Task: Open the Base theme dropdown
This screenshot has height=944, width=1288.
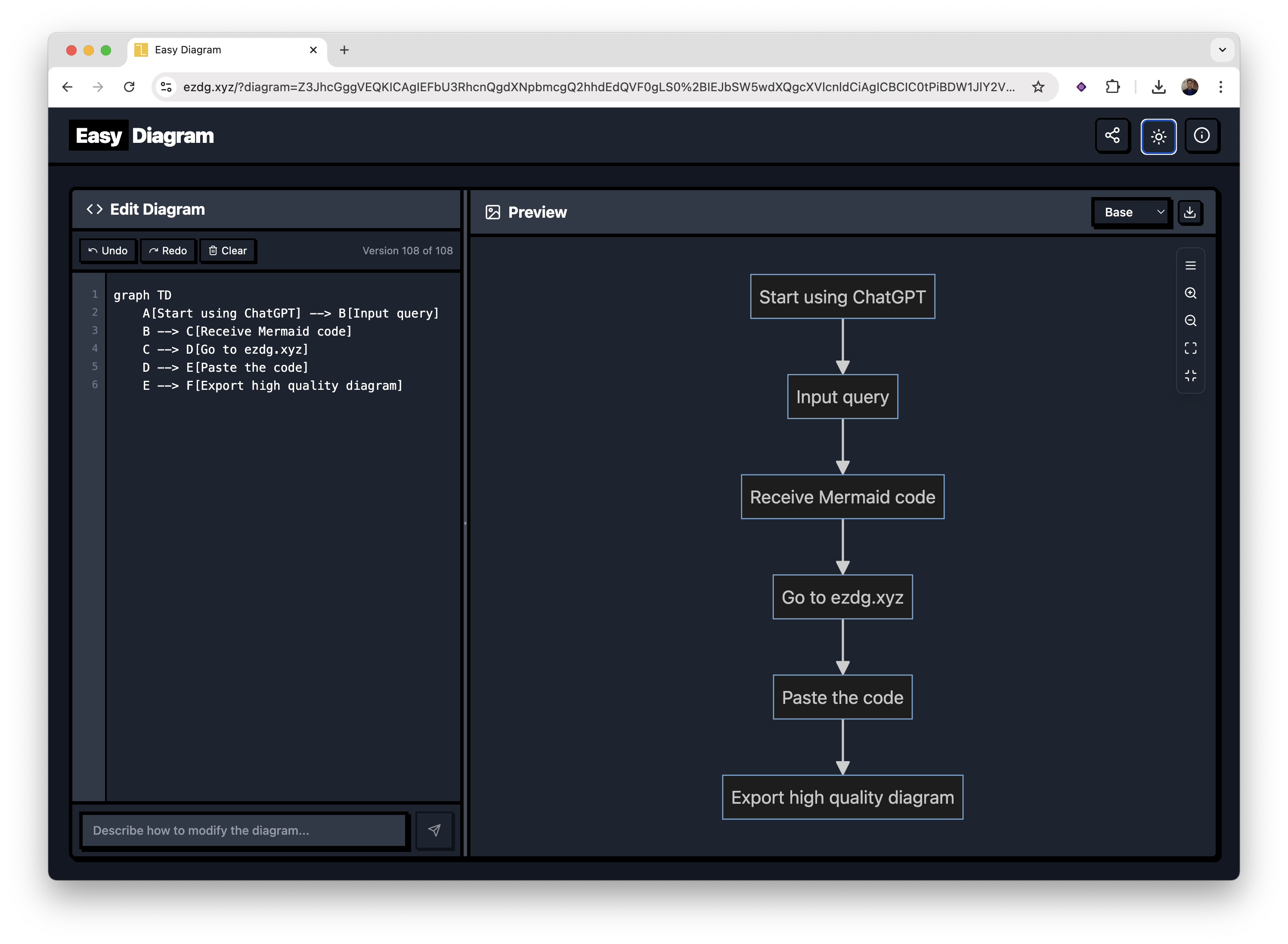Action: click(x=1131, y=212)
